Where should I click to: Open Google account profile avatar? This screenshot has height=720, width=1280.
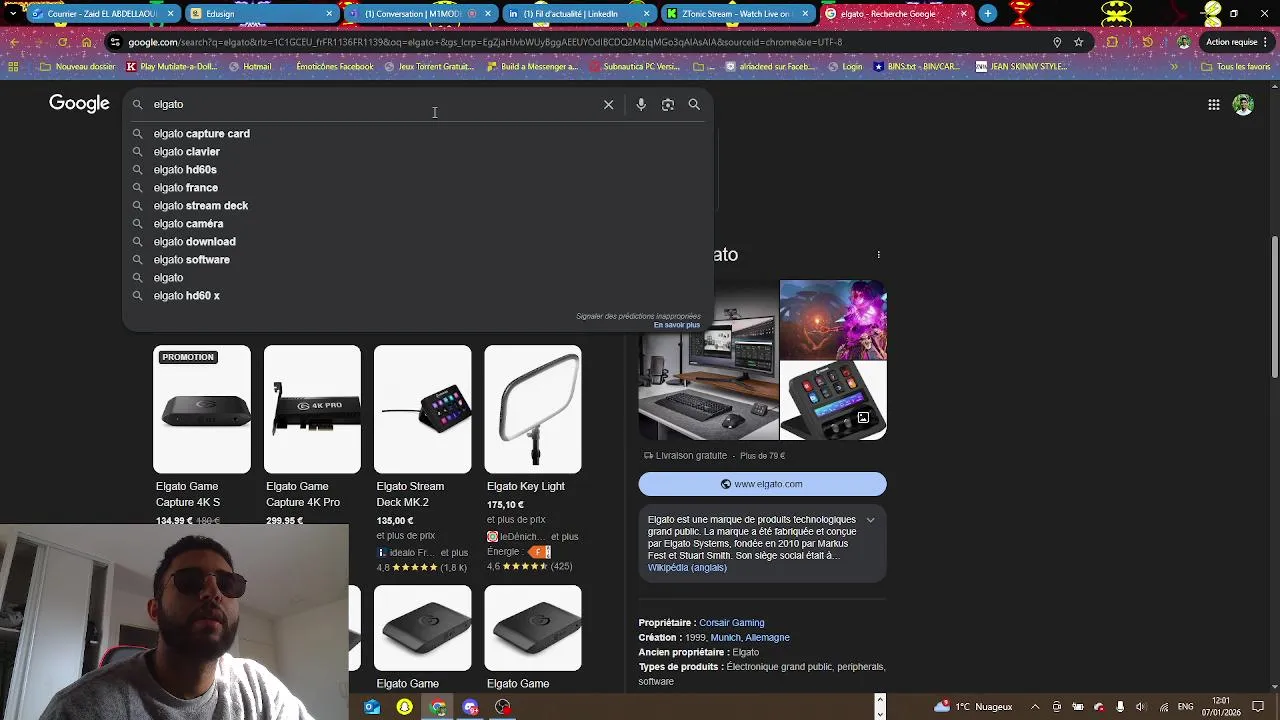pyautogui.click(x=1243, y=104)
